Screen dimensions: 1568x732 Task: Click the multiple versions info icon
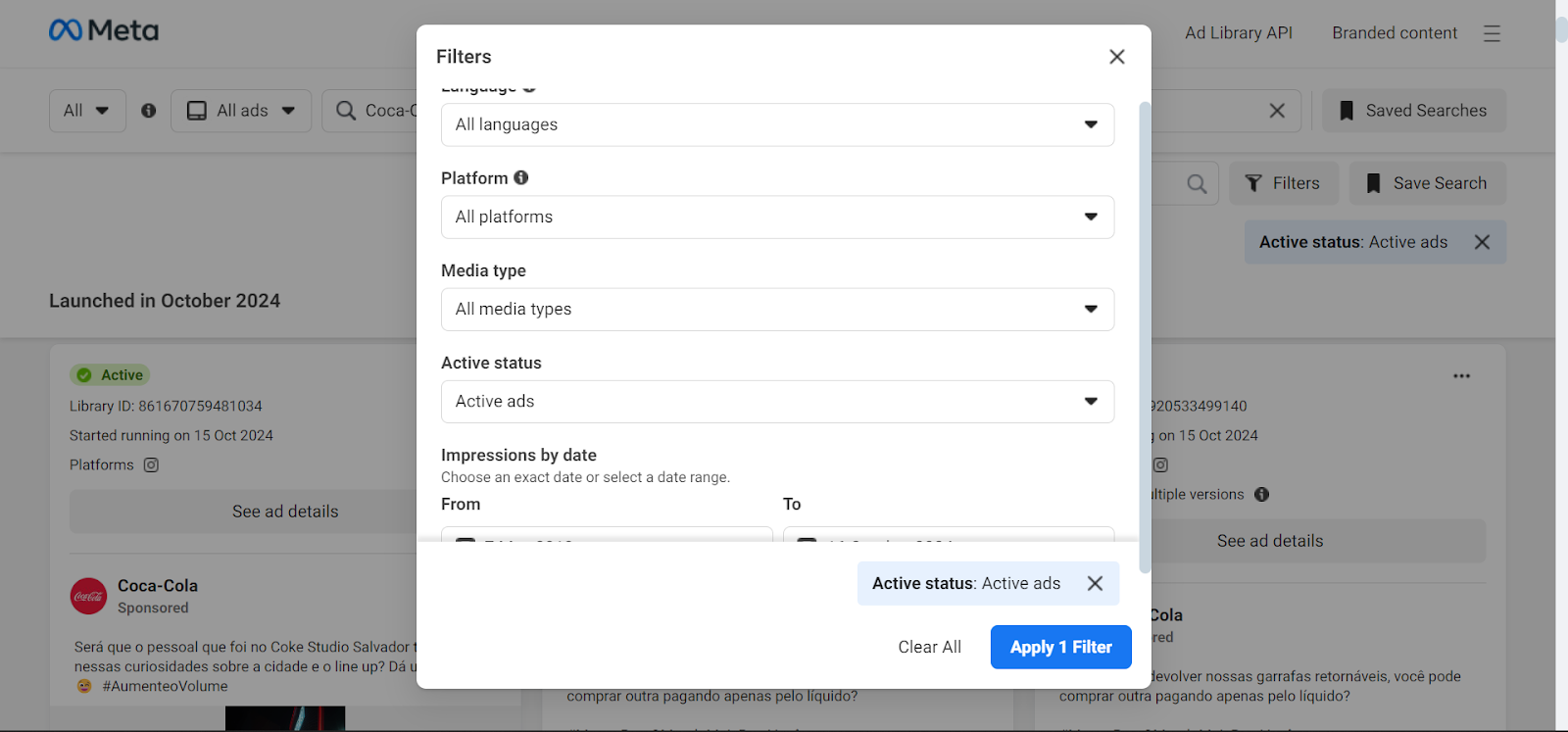point(1261,495)
